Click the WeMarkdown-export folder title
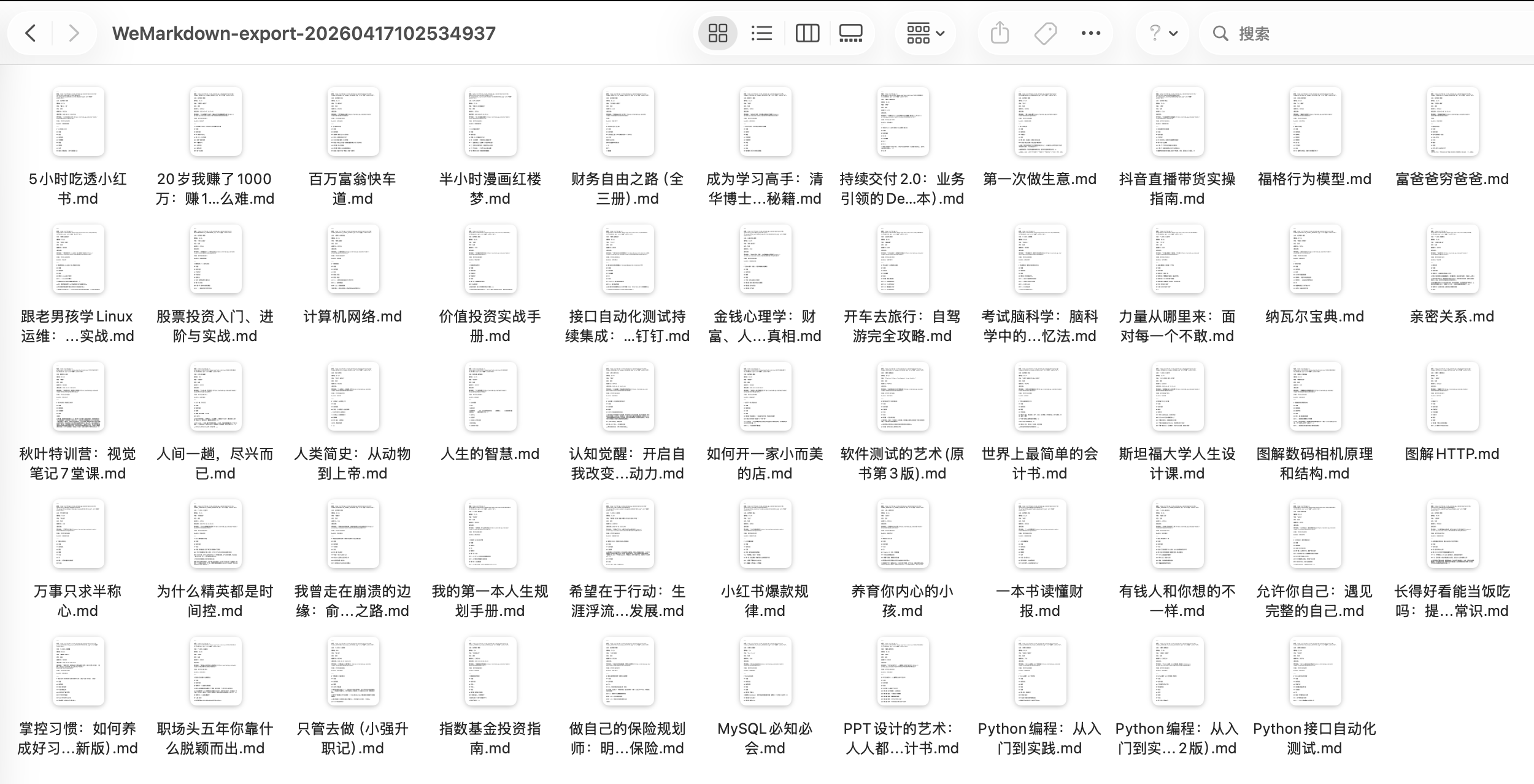The width and height of the screenshot is (1534, 784). coord(304,33)
